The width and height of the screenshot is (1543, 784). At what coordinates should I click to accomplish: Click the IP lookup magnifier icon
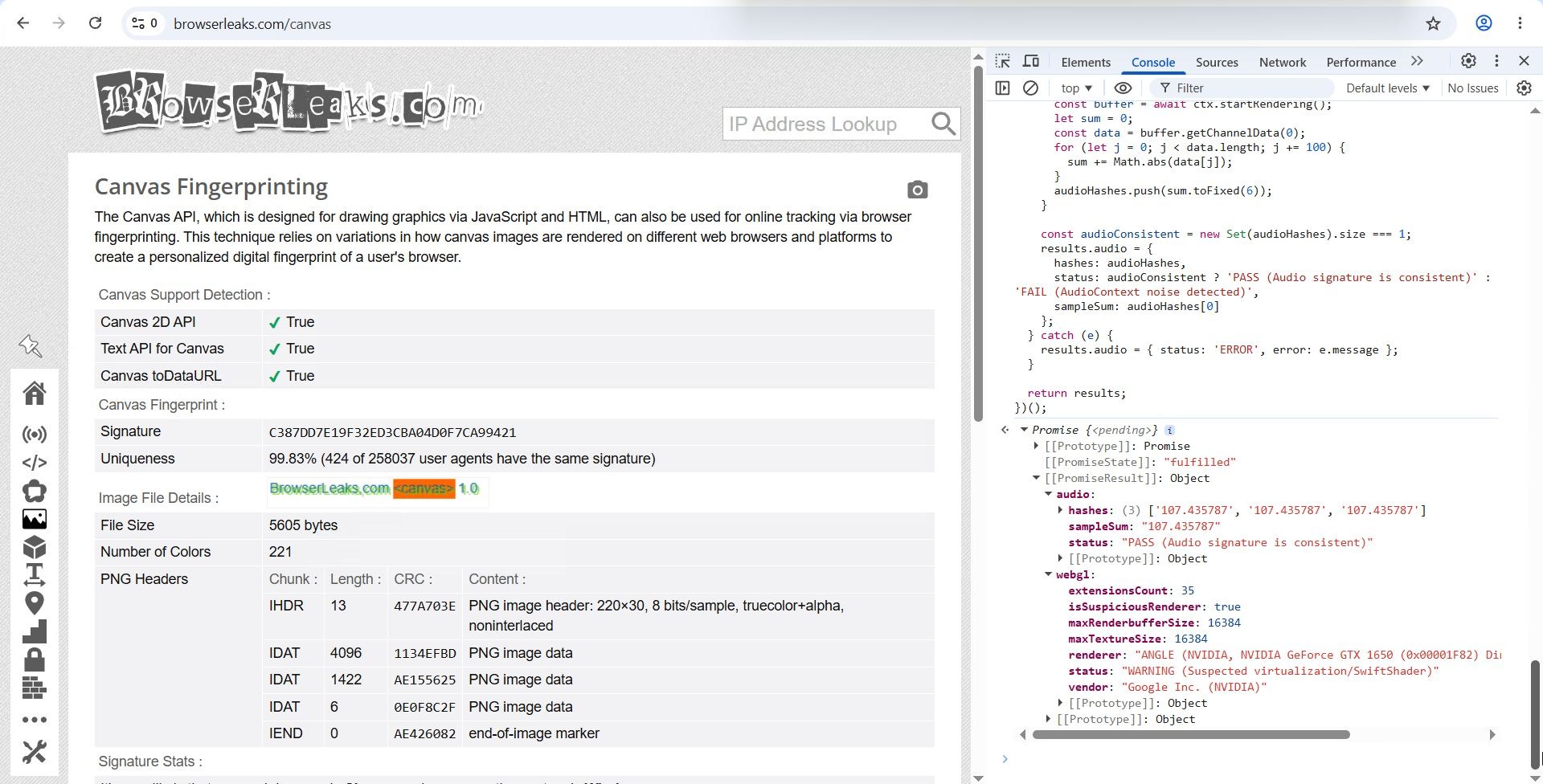pos(943,124)
